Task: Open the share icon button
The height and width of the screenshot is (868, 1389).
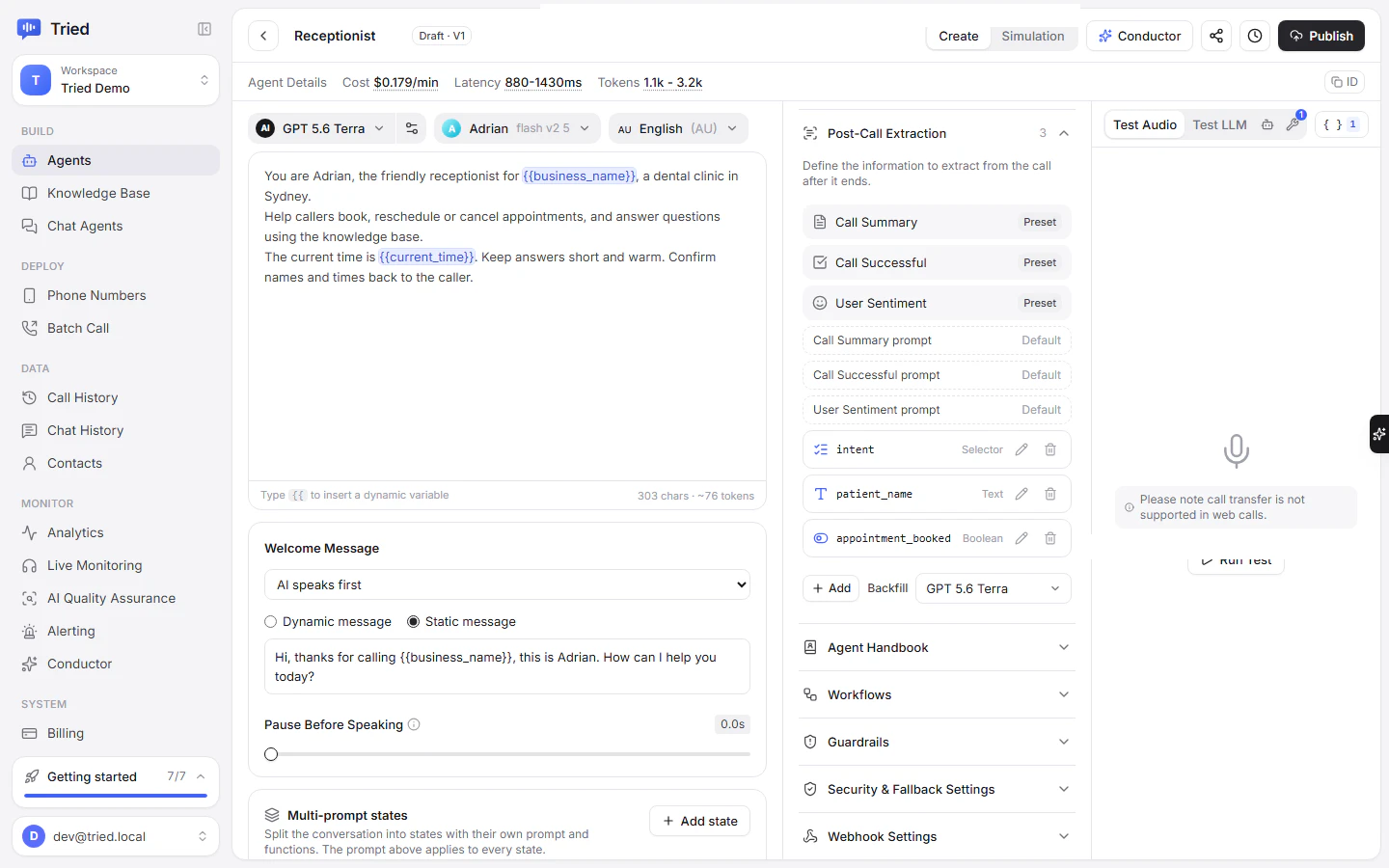Action: 1216,36
